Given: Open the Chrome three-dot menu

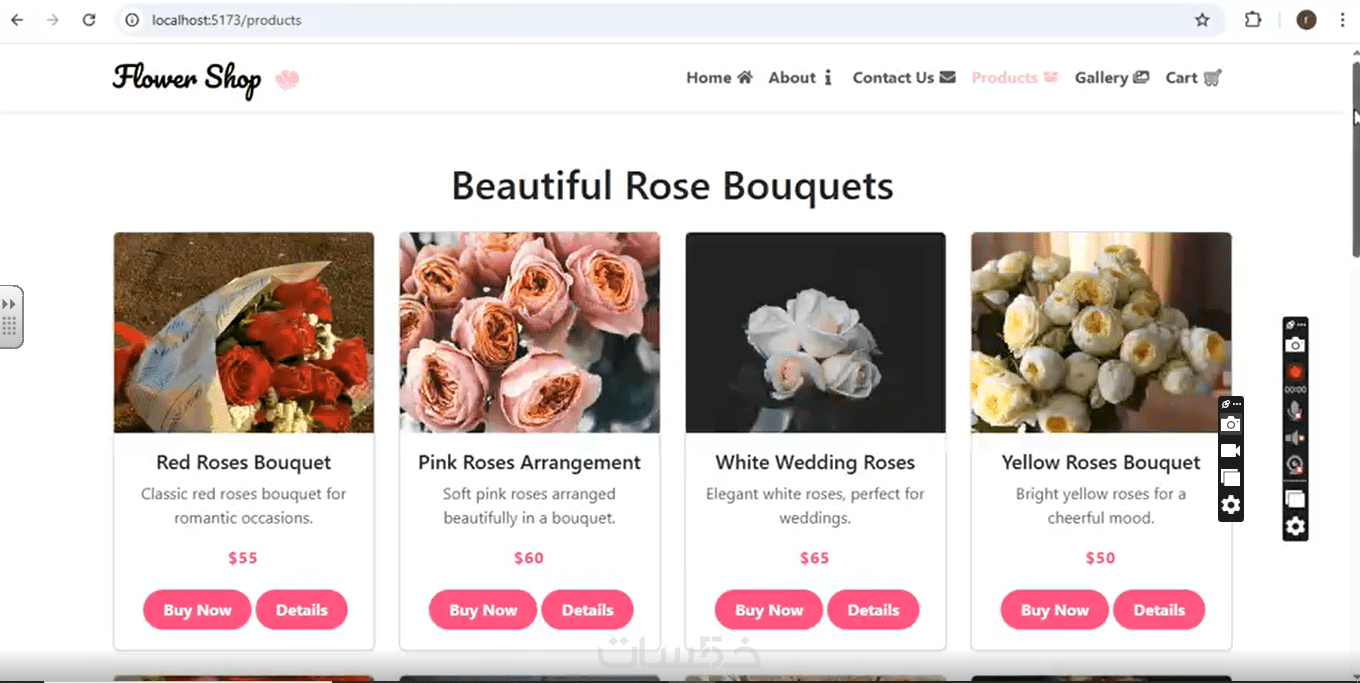Looking at the screenshot, I should pyautogui.click(x=1342, y=20).
